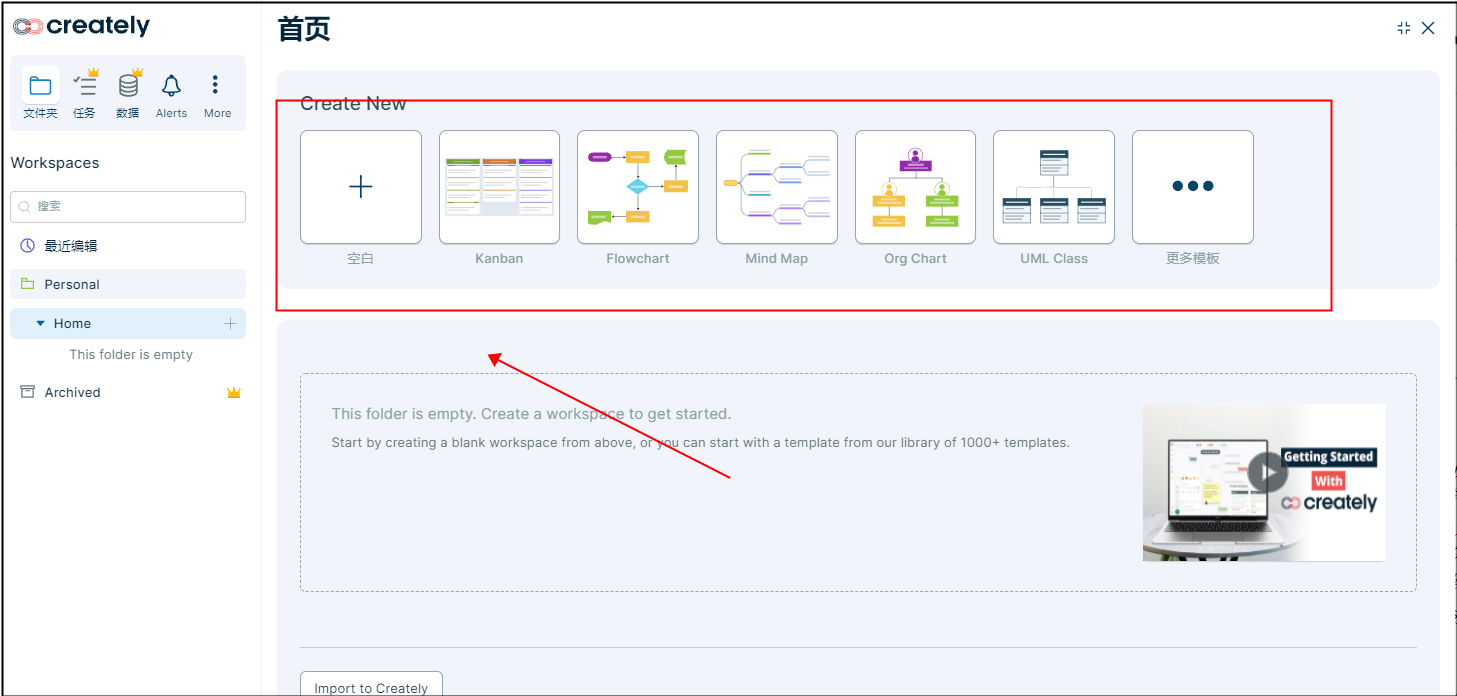The width and height of the screenshot is (1457, 696).
Task: Click the Import to Creately button
Action: pos(371,687)
